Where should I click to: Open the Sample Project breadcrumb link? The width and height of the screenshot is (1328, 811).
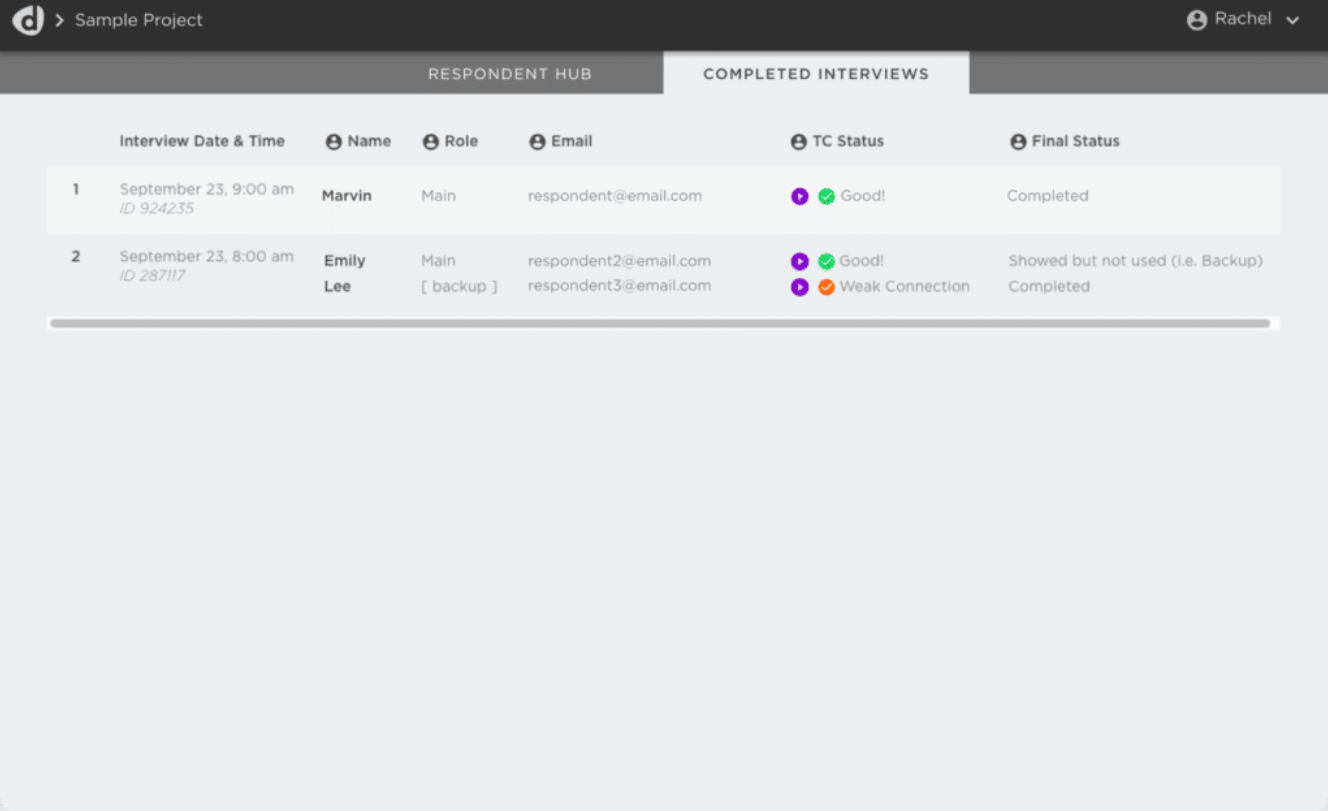pyautogui.click(x=139, y=20)
